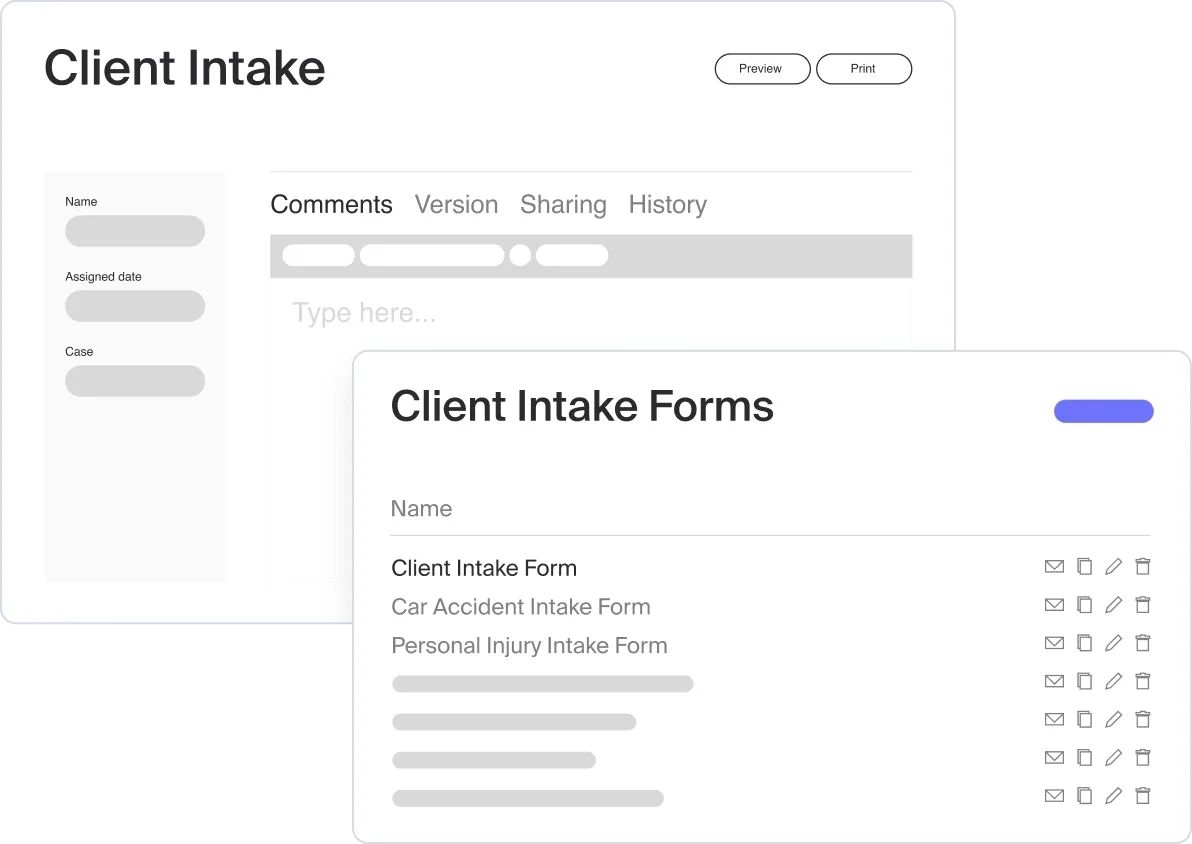Switch to the Comments tab

point(331,205)
